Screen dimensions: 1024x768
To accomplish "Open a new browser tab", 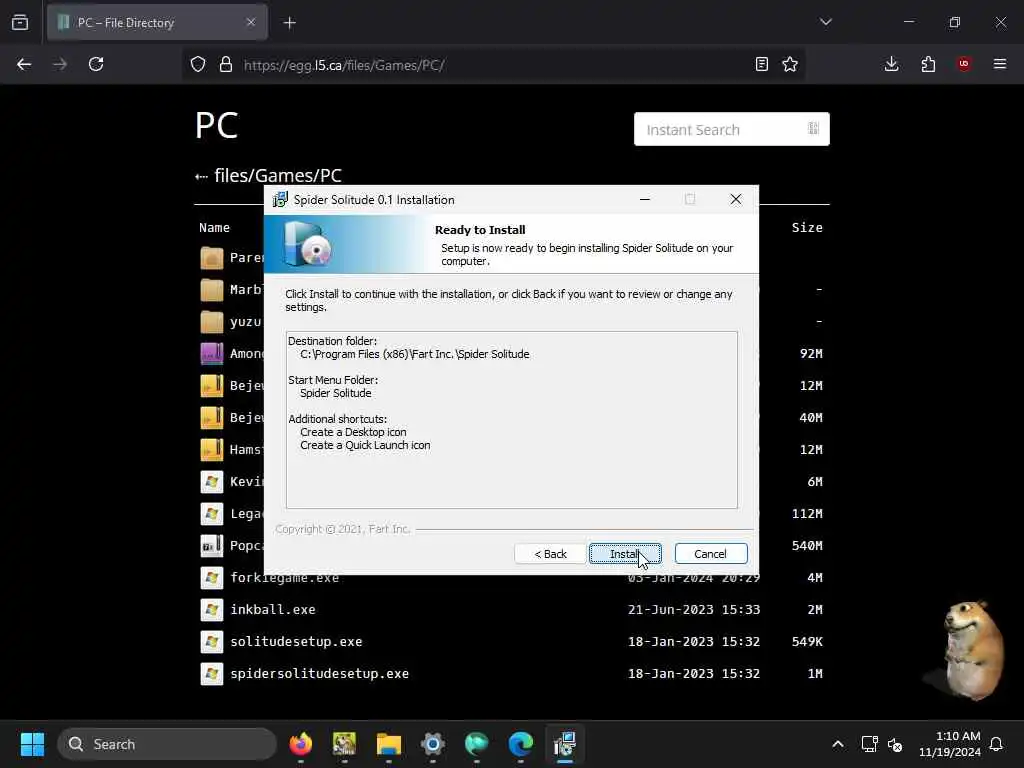I will (289, 23).
